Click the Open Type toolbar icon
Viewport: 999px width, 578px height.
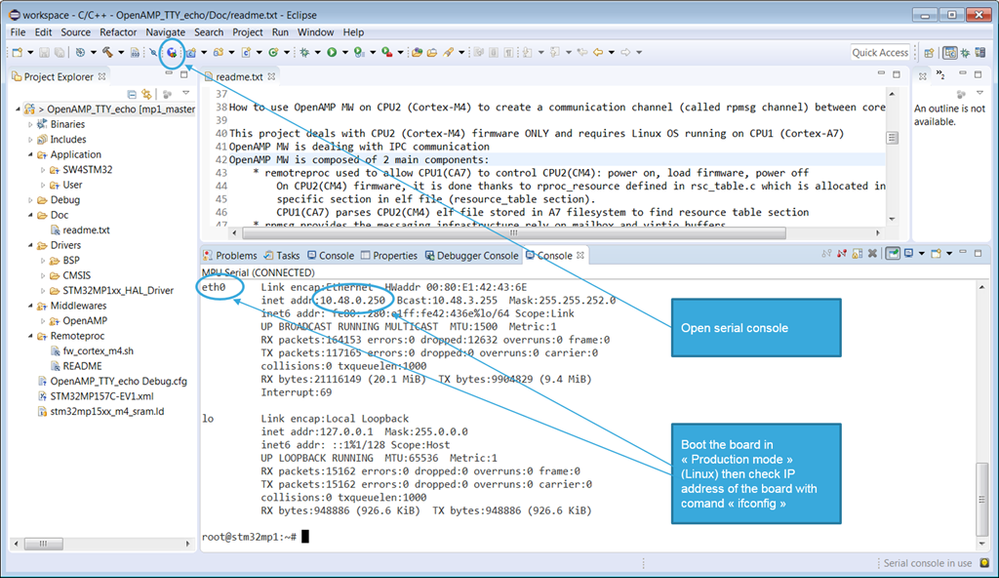point(417,53)
